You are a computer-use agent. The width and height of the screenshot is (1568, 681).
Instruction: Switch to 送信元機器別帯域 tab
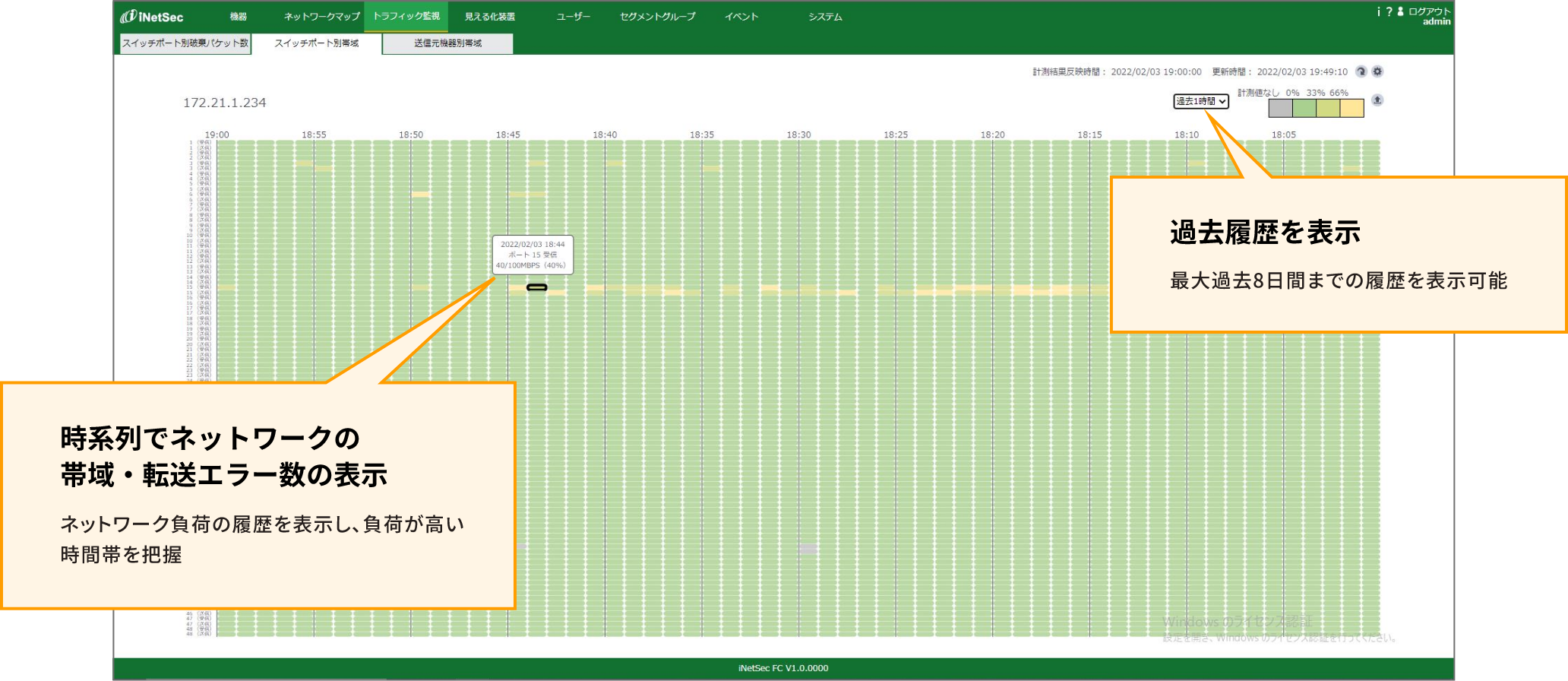coord(448,43)
